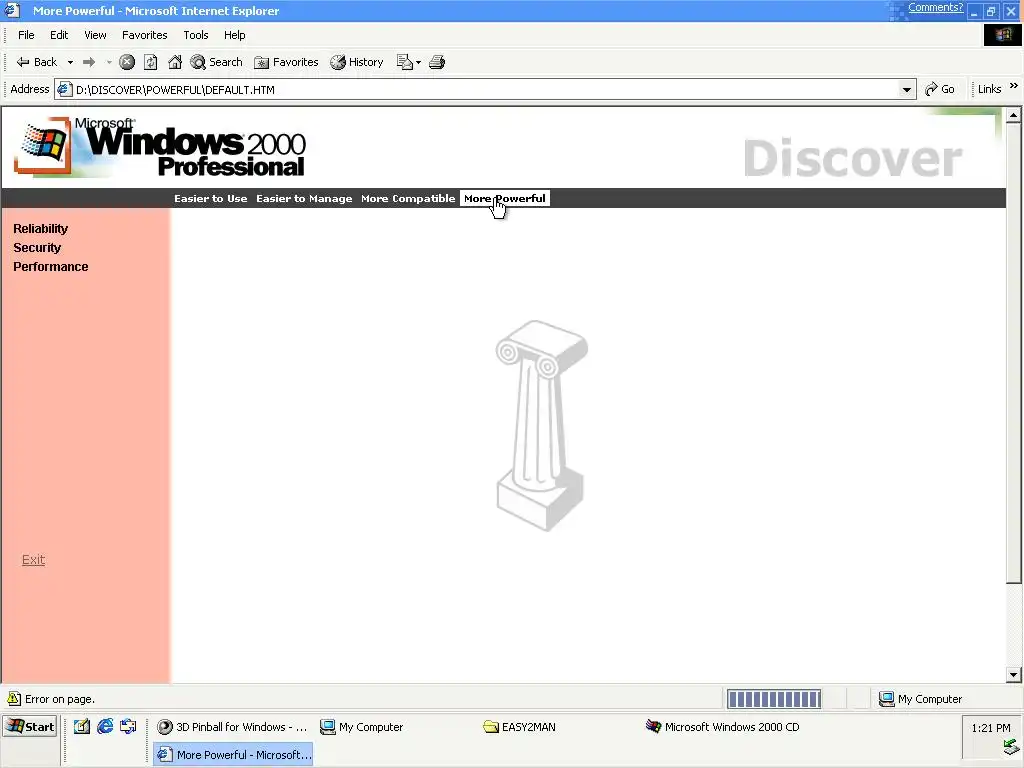Click the Print icon

click(437, 62)
